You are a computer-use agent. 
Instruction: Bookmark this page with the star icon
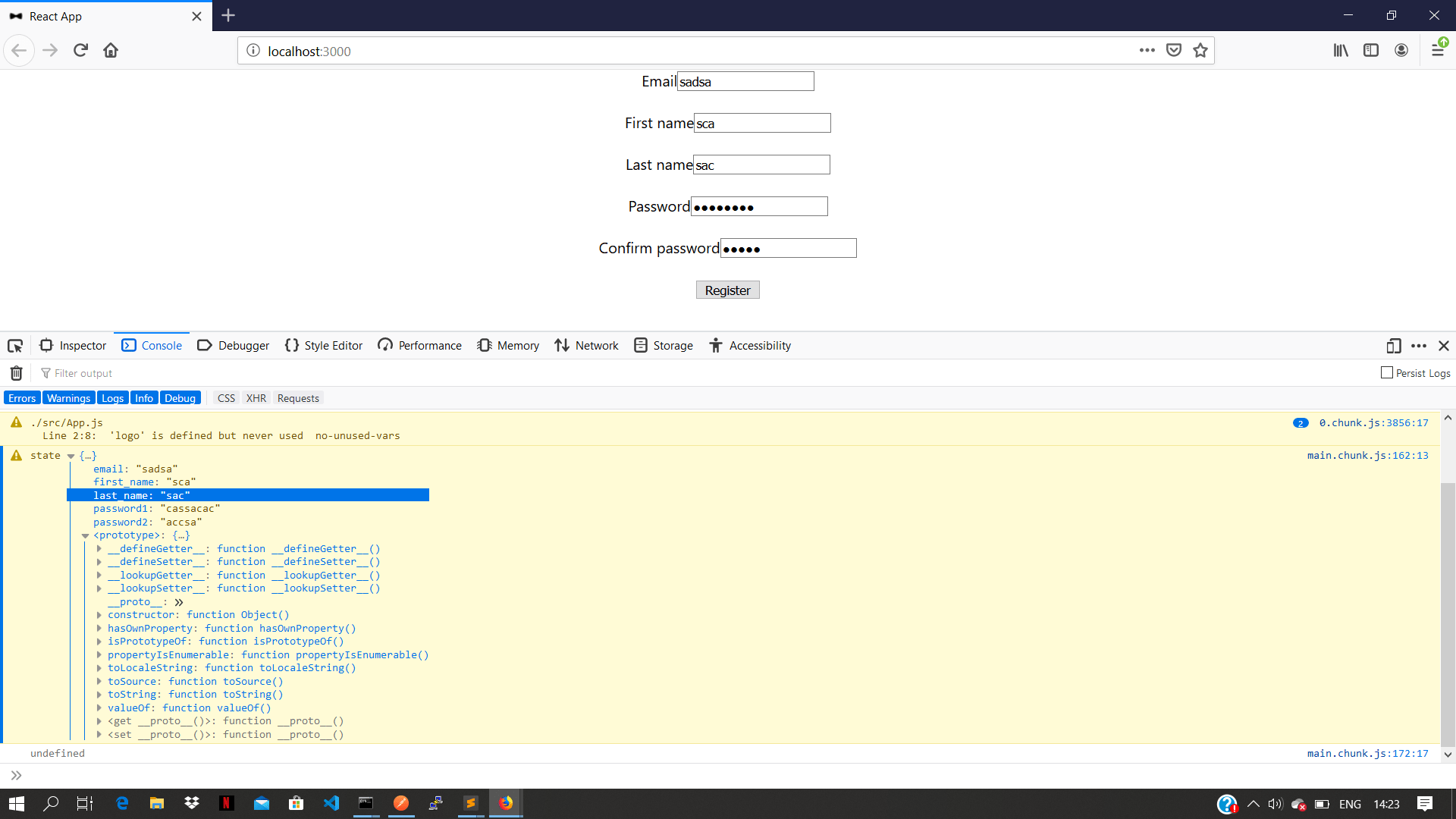point(1200,51)
